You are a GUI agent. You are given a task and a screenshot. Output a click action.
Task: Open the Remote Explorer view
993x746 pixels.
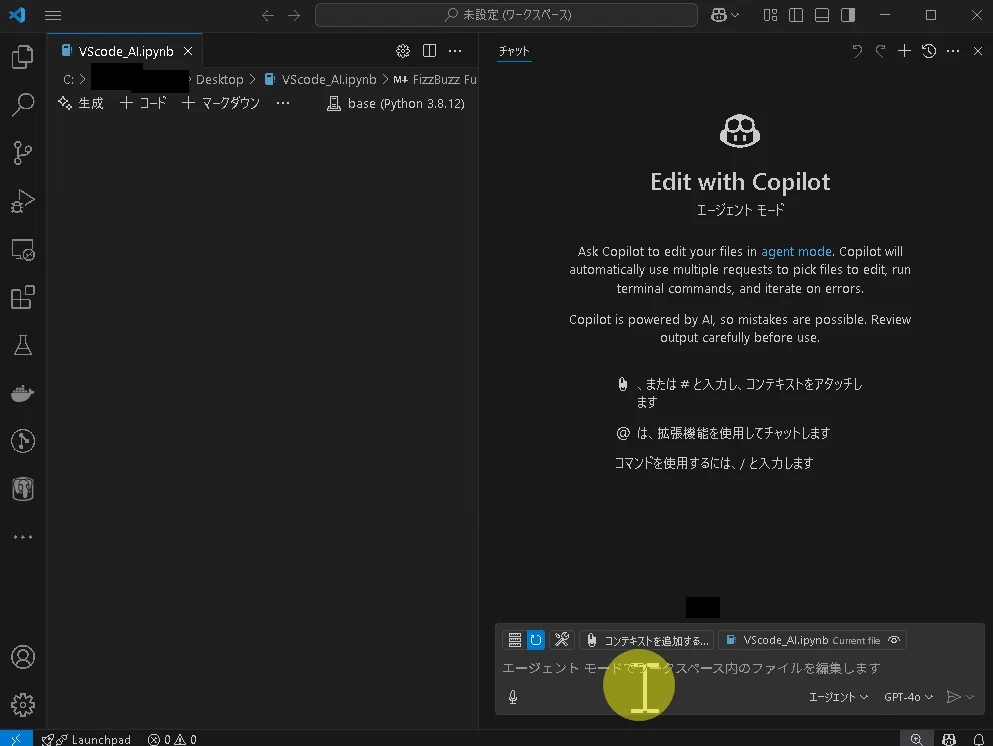point(23,250)
